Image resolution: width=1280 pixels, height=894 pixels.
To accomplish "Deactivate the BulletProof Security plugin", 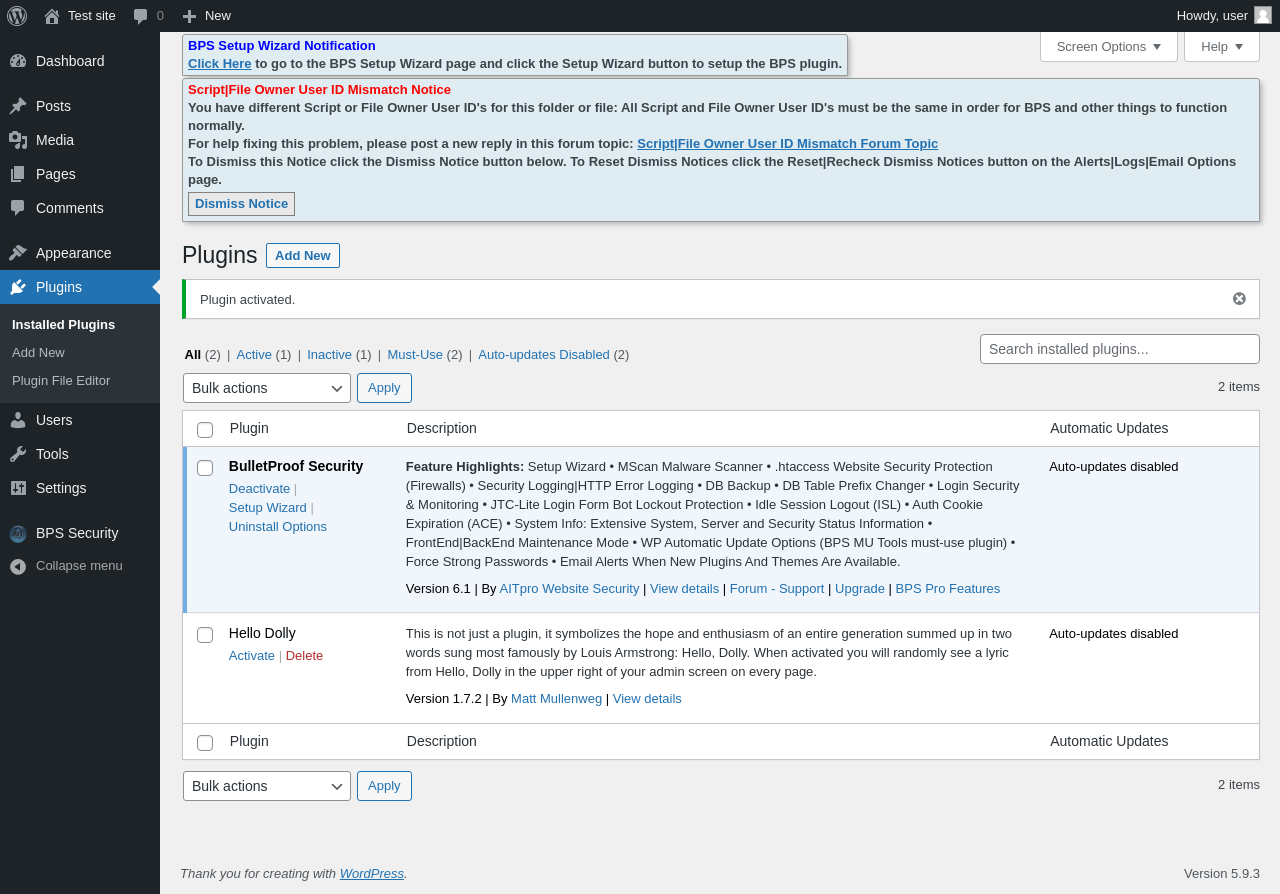I will tap(259, 489).
